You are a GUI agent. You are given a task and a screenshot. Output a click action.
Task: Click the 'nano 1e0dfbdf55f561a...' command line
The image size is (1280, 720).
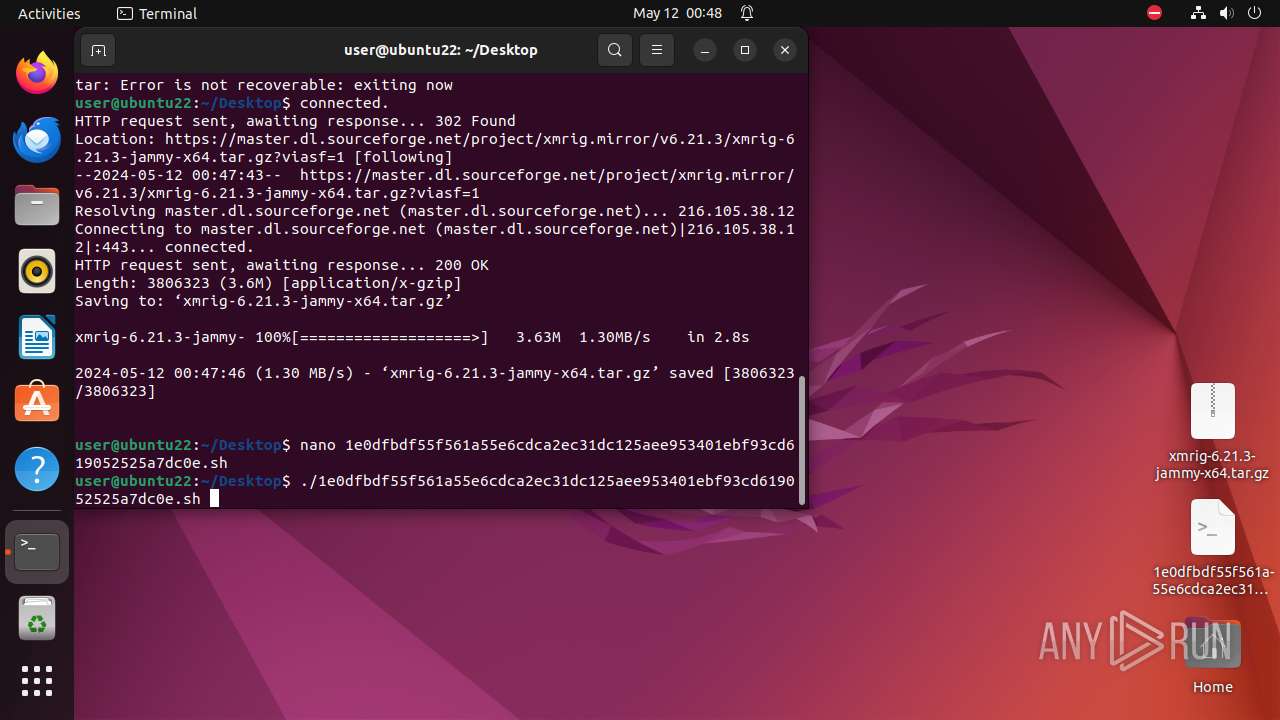[x=435, y=454]
